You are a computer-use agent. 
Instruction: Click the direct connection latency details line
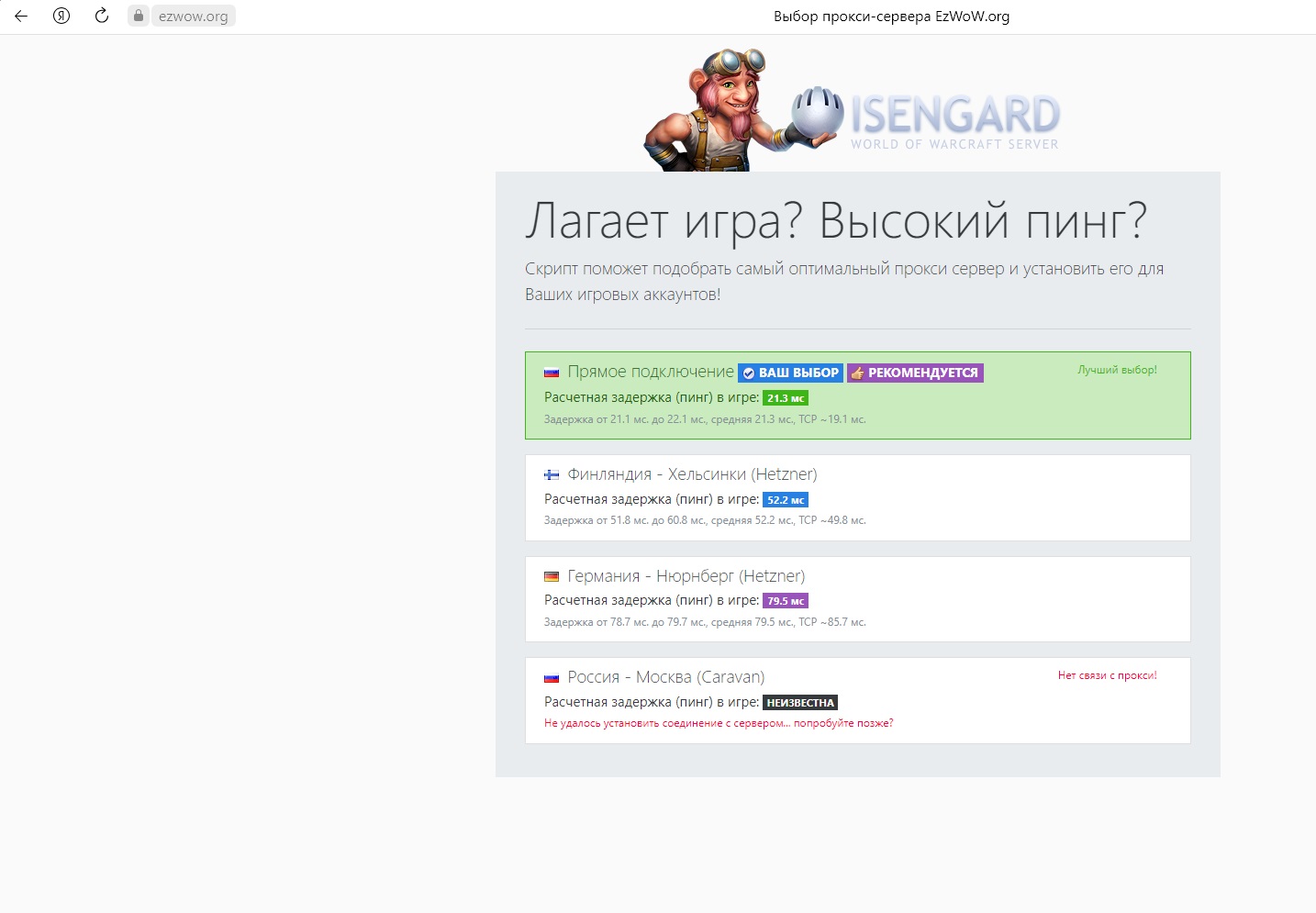[705, 419]
